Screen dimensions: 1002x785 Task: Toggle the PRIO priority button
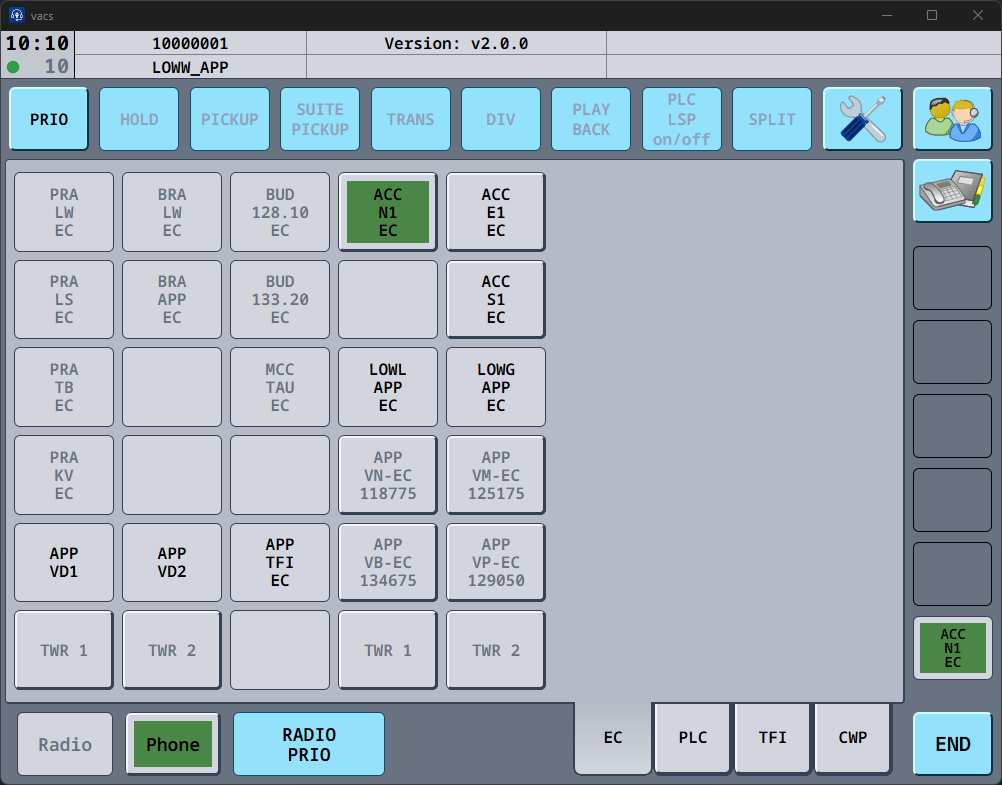click(49, 119)
